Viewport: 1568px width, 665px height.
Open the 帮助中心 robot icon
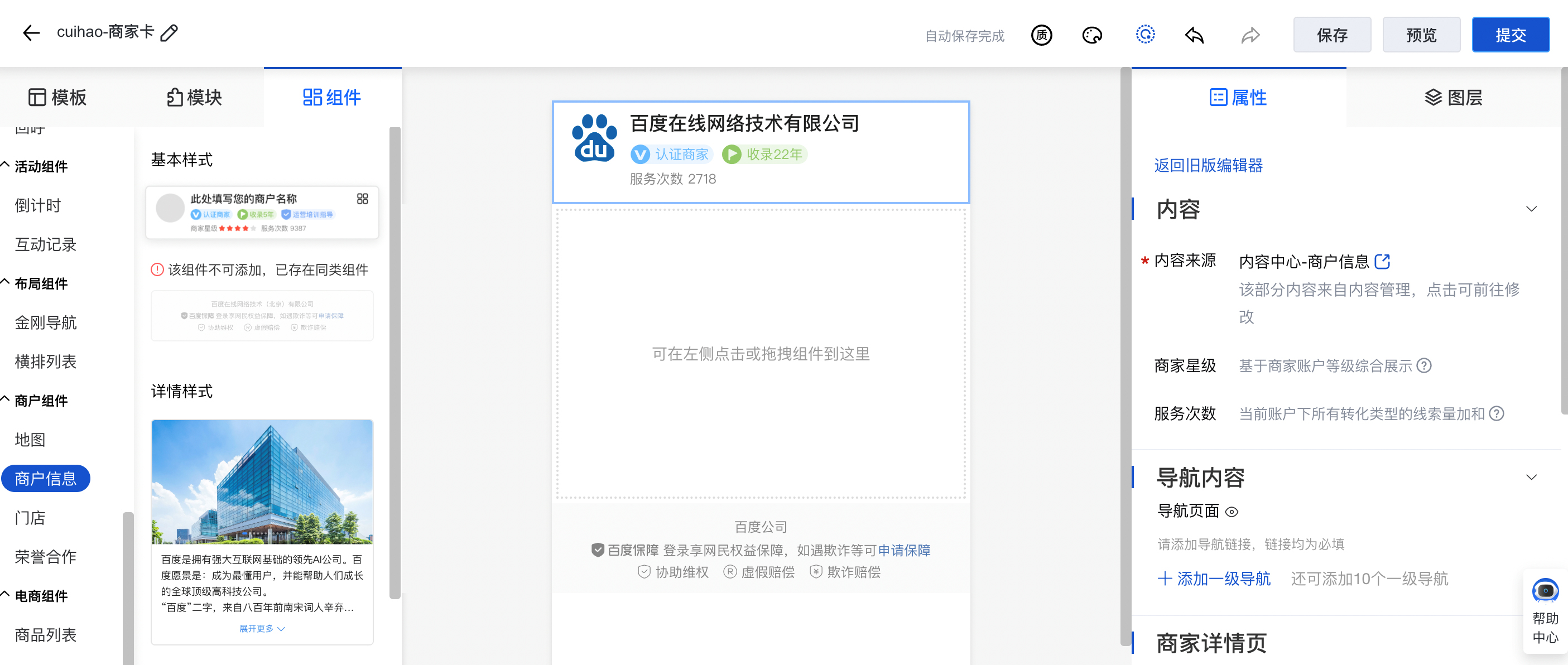coord(1545,590)
